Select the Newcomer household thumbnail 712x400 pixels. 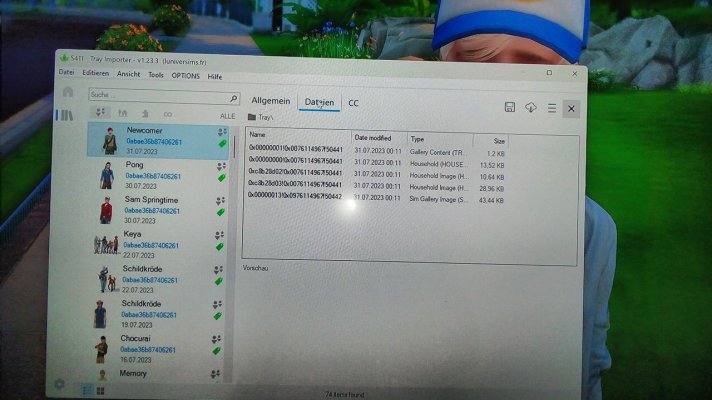[x=109, y=140]
